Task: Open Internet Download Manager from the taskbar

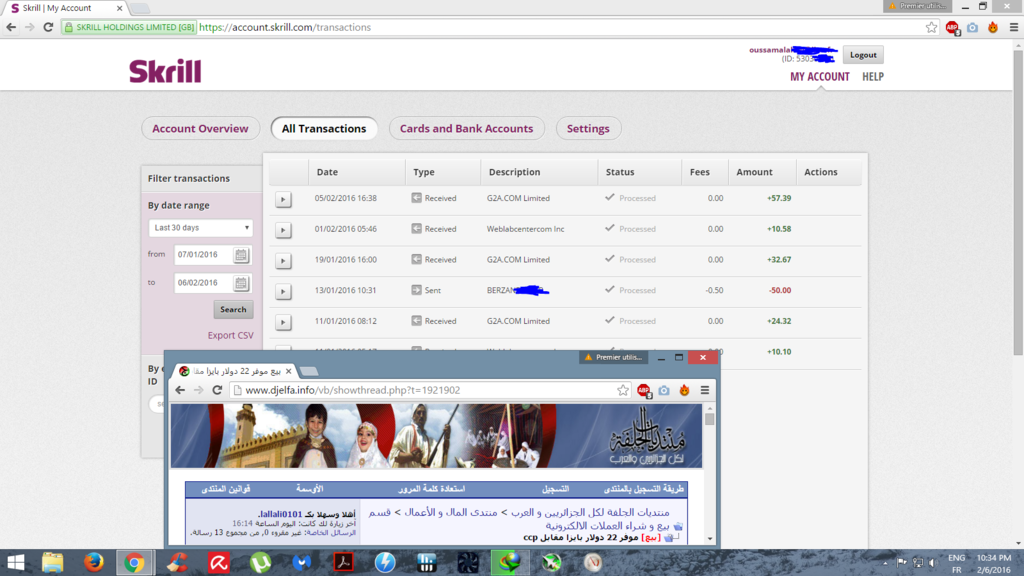Action: click(510, 562)
